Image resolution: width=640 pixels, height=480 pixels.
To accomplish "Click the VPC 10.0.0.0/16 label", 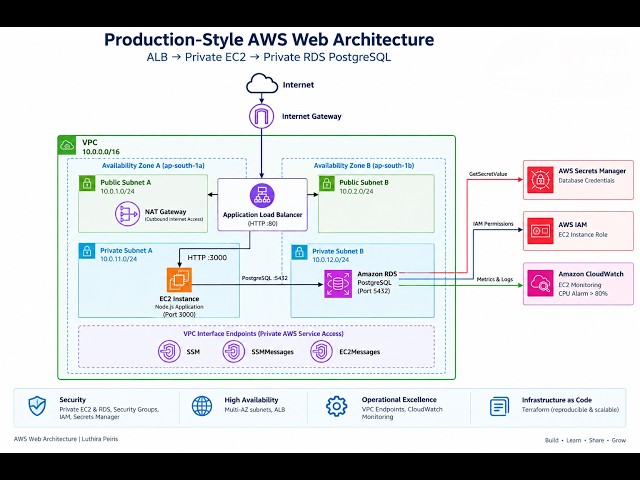I will (101, 147).
